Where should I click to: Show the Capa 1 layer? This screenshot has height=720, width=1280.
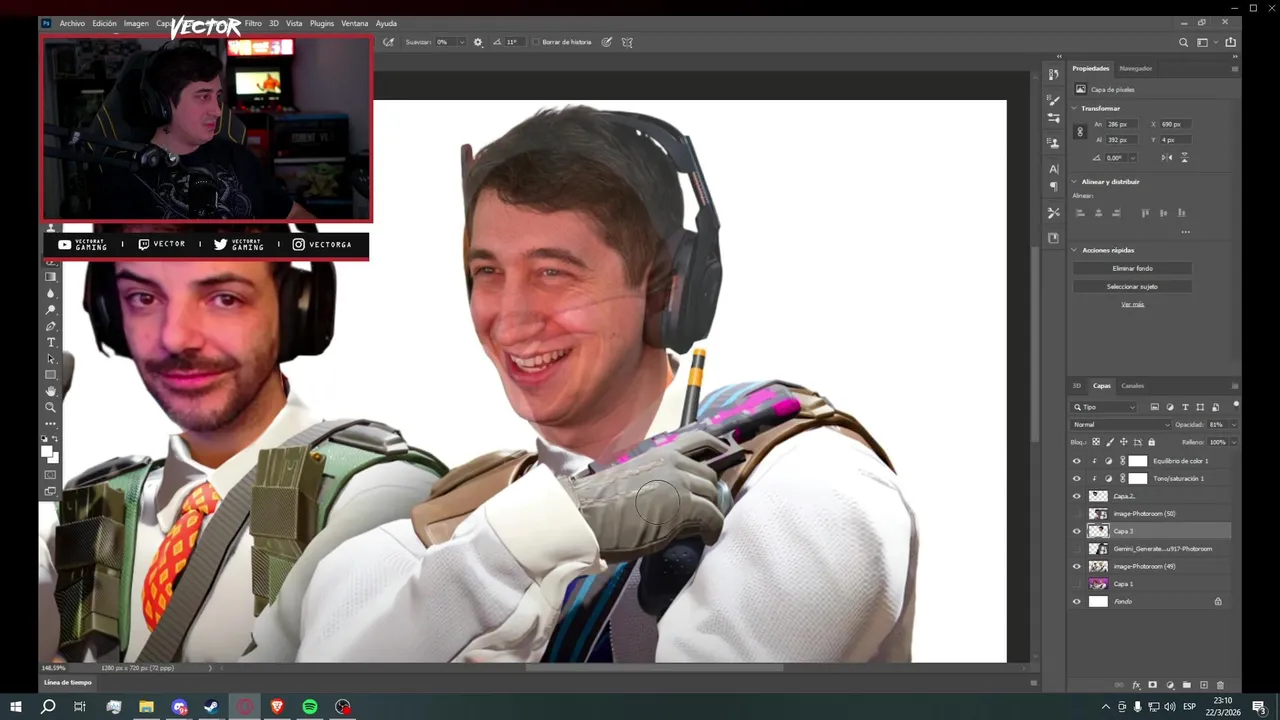[x=1077, y=583]
